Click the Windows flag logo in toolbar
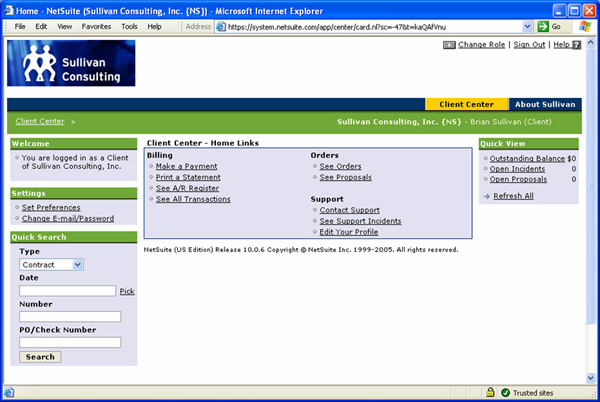This screenshot has width=600, height=402. [585, 26]
